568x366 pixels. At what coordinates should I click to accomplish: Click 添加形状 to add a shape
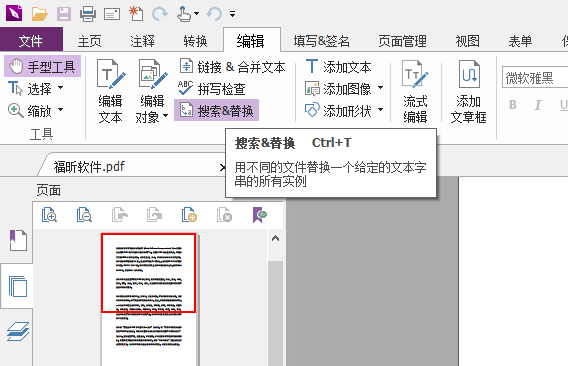click(338, 111)
